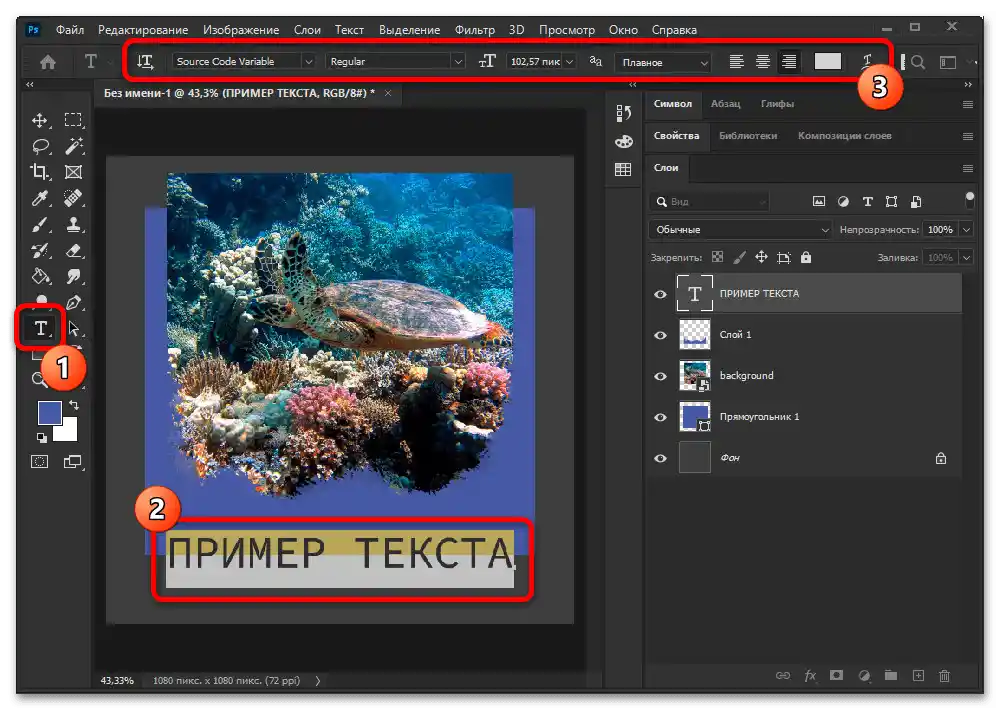
Task: Pick the Lasso tool
Action: tap(40, 147)
